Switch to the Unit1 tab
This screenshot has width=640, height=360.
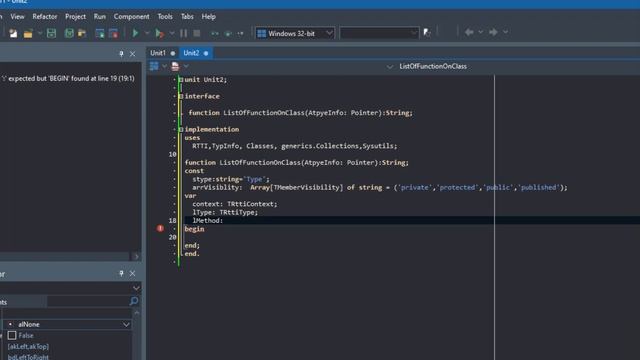tap(162, 53)
